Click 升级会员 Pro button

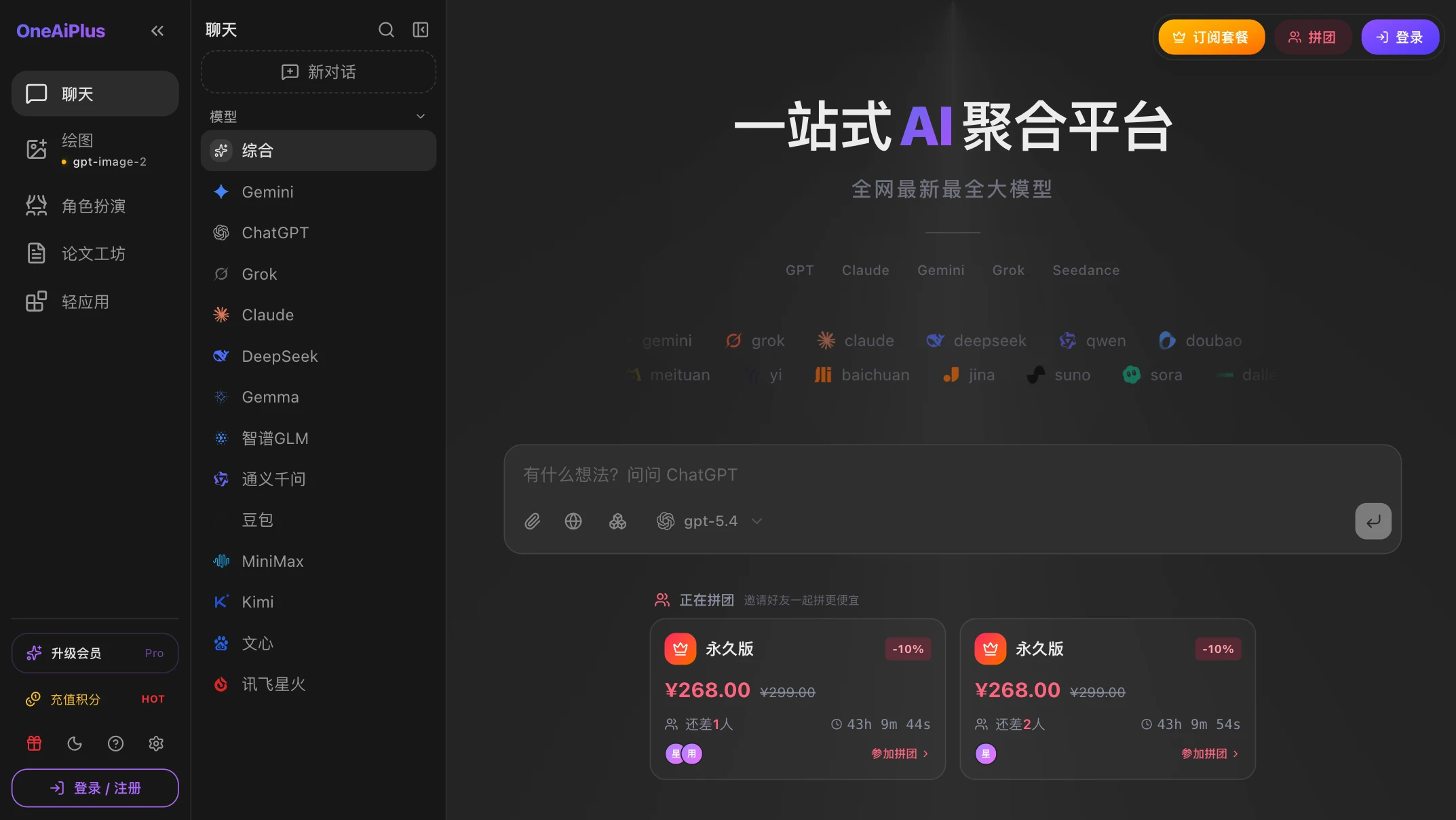pyautogui.click(x=95, y=653)
